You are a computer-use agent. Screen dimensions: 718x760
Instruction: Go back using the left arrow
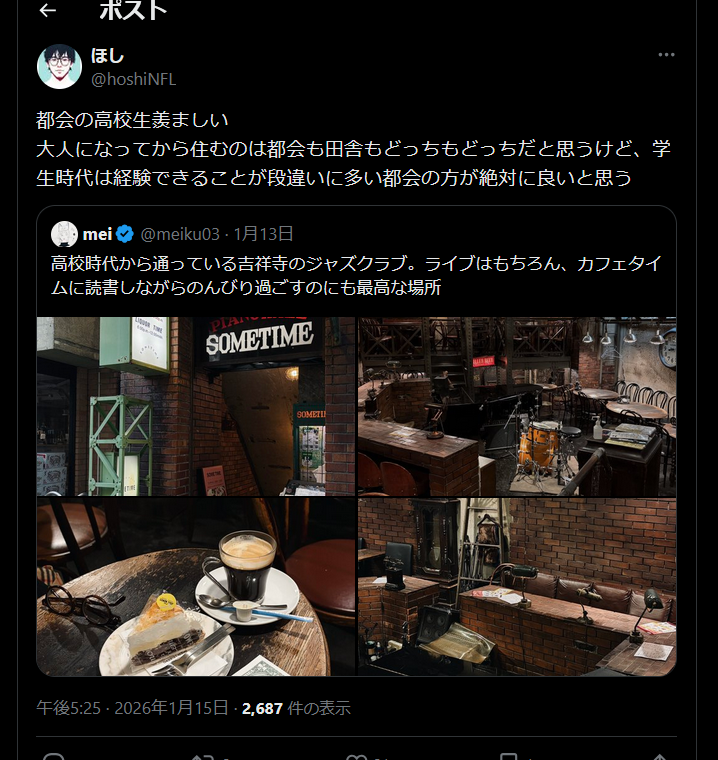(48, 10)
